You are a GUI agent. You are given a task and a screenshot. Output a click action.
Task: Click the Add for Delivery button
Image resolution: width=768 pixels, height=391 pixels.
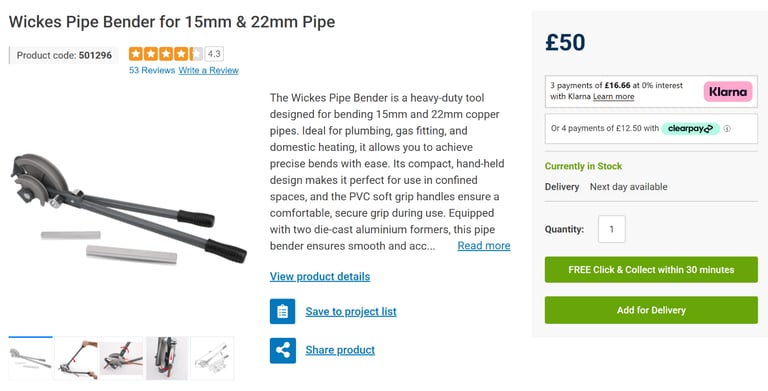click(x=651, y=310)
